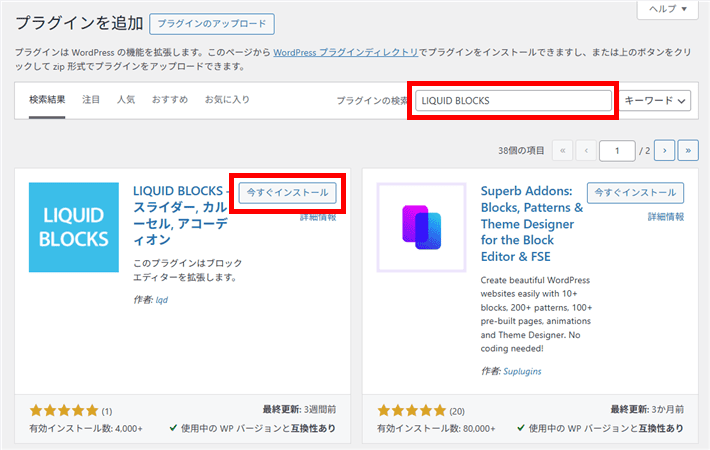Jump to last page of results
The height and width of the screenshot is (450, 710).
tap(688, 151)
